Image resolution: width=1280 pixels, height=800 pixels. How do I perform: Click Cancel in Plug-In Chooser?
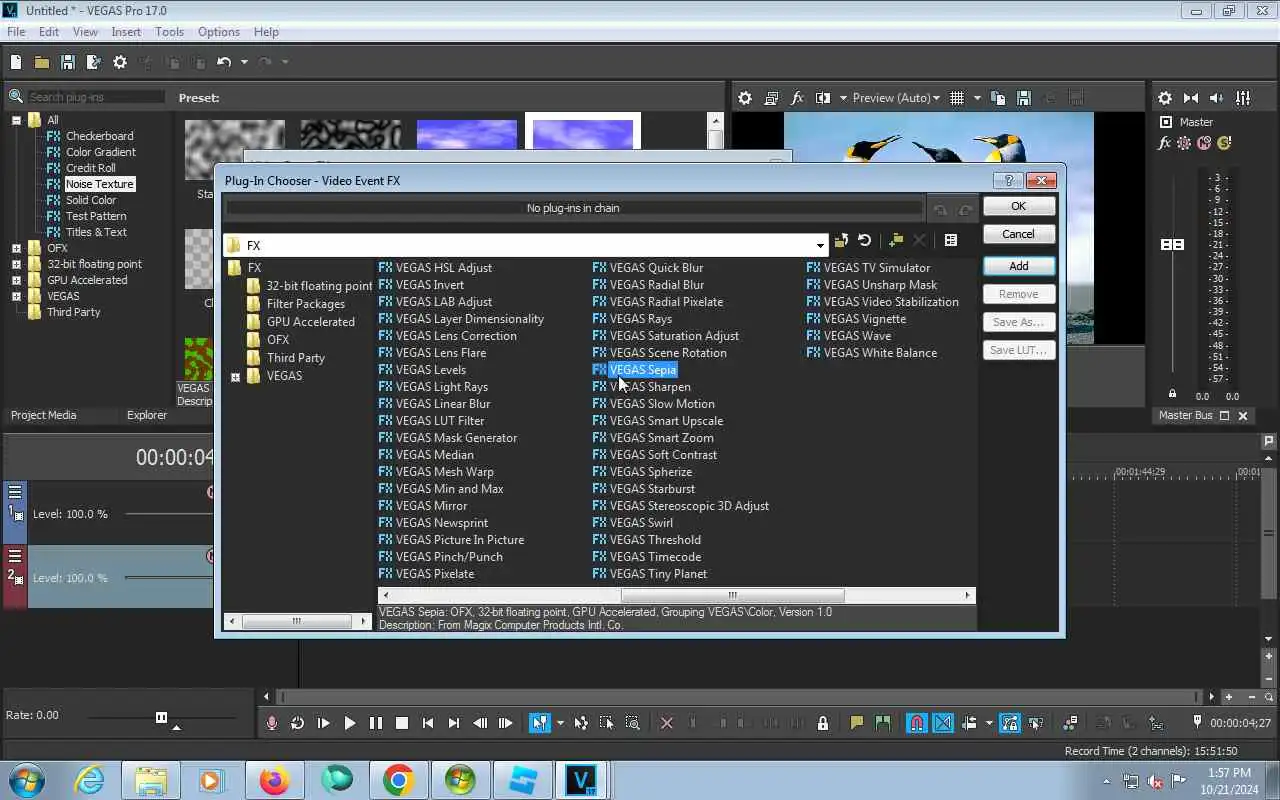point(1018,234)
